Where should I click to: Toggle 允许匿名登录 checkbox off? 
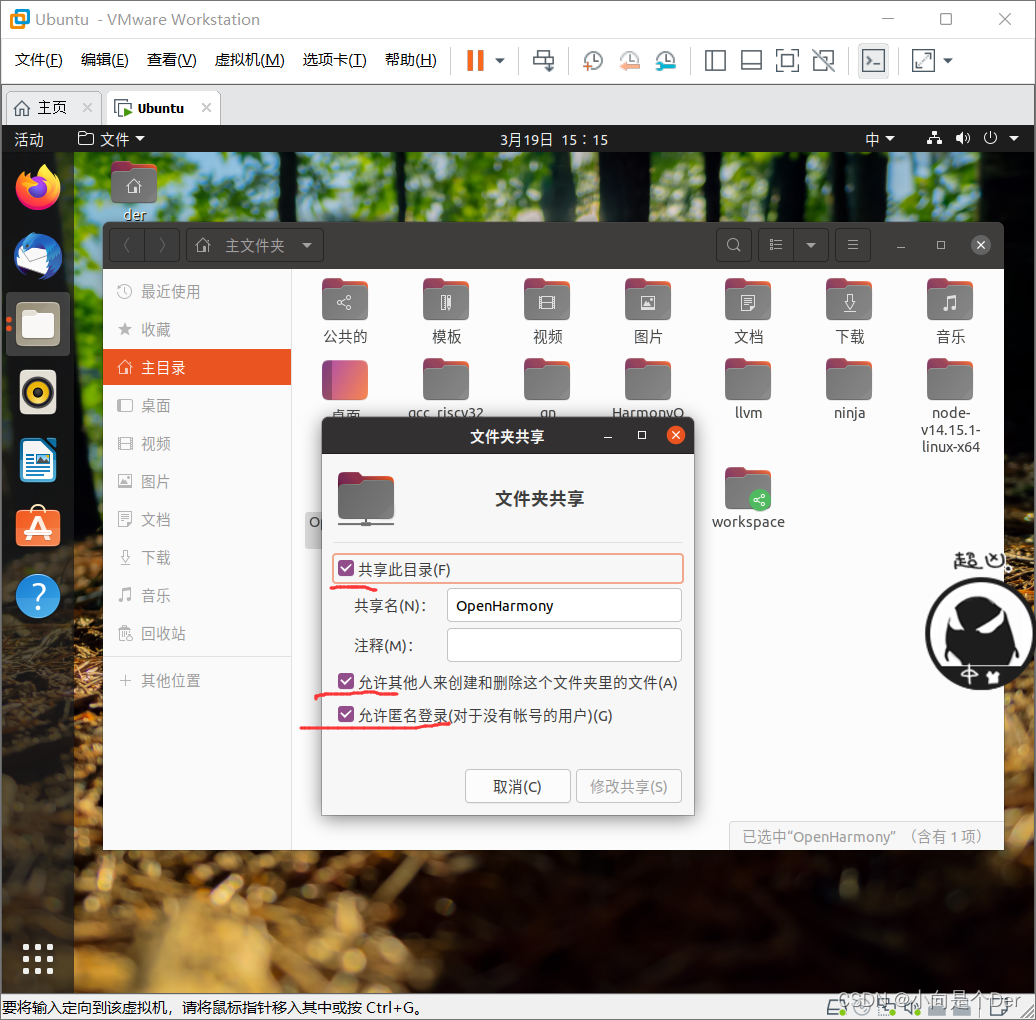[x=346, y=714]
